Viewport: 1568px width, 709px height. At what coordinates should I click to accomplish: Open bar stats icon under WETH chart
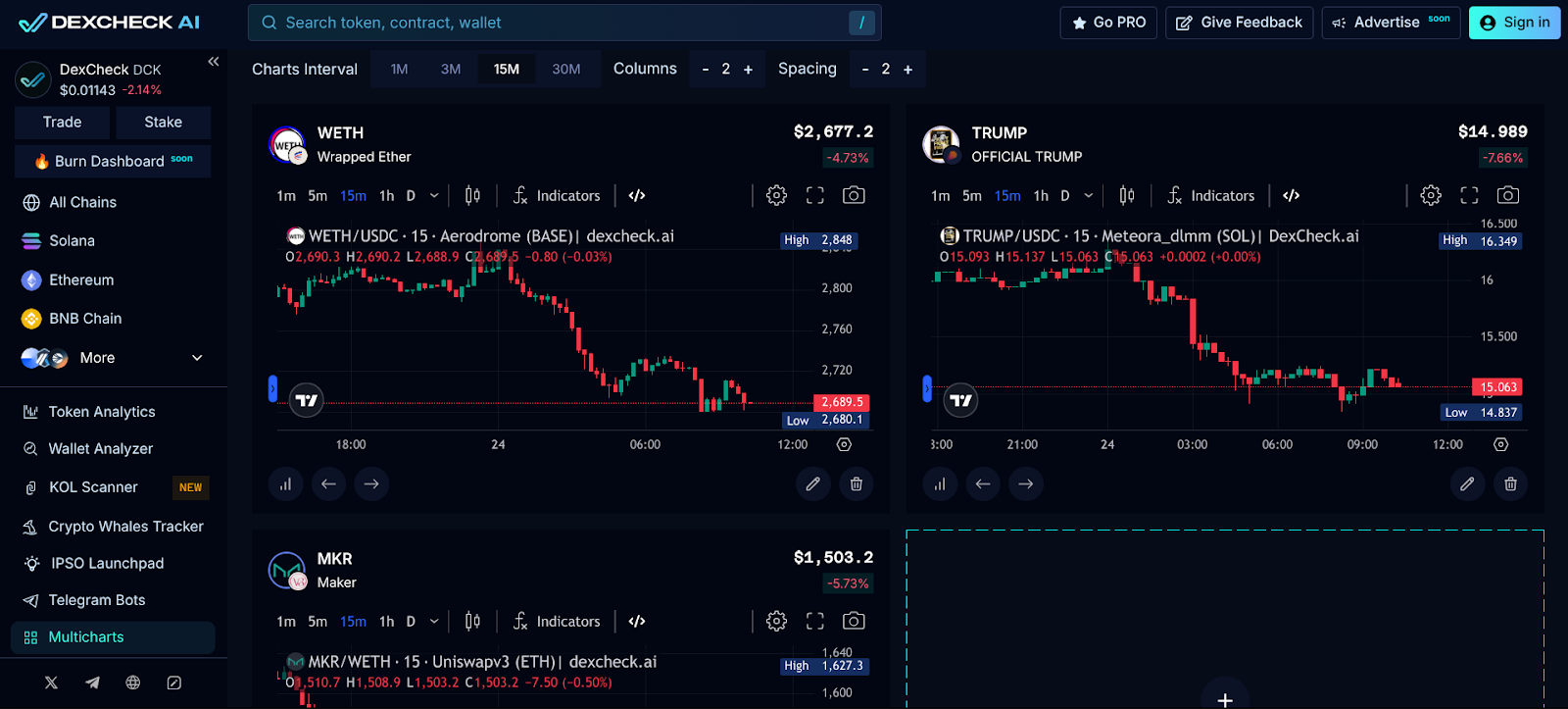(x=285, y=483)
